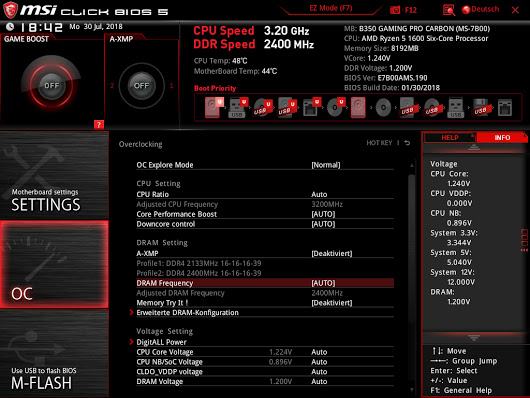Image resolution: width=530 pixels, height=398 pixels.
Task: Toggle the GAME BOOST knob on
Action: (x=51, y=85)
